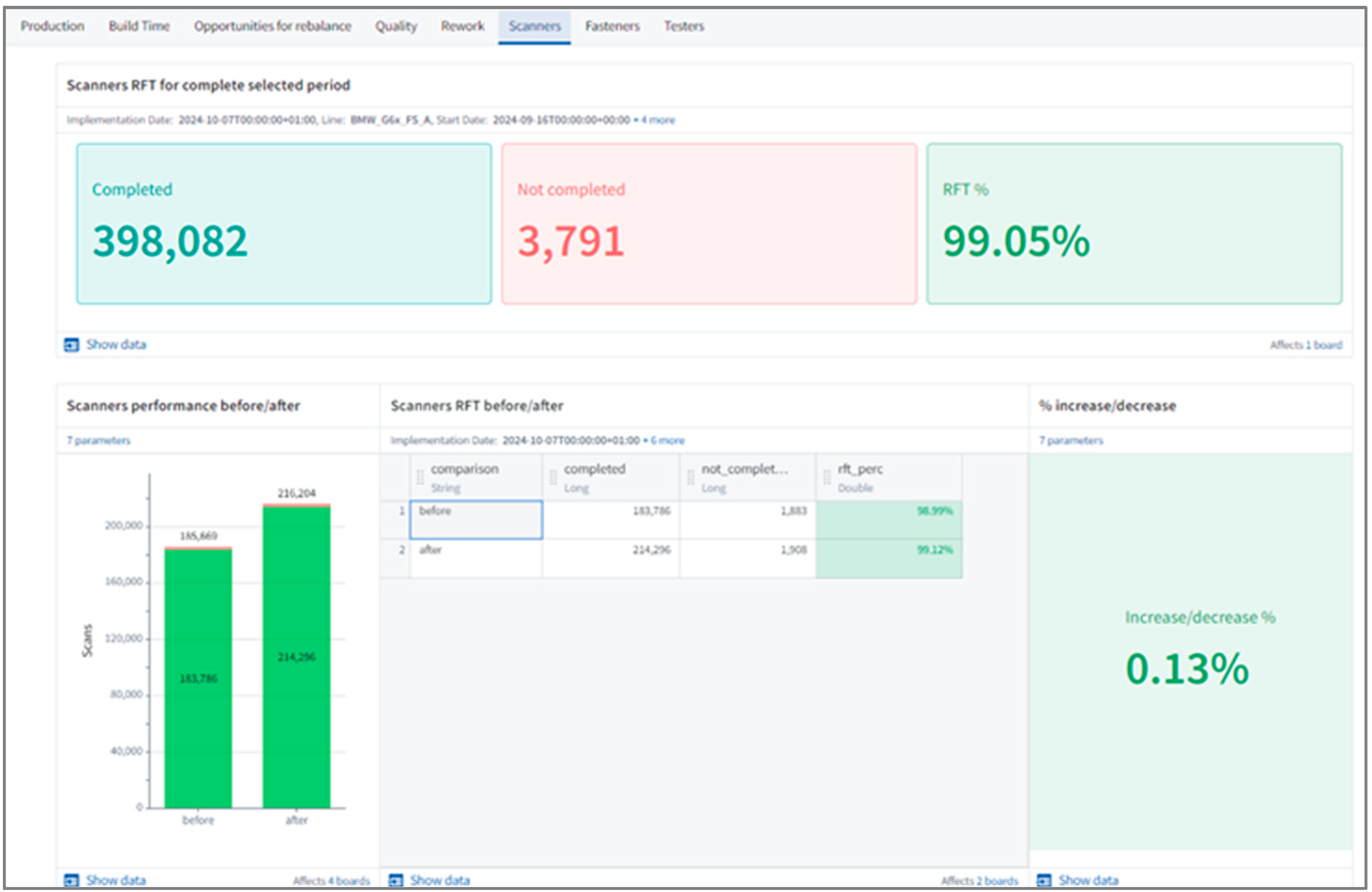Open '7 parameters' under % increase/decrease
Image resolution: width=1372 pixels, height=892 pixels.
tap(1071, 440)
